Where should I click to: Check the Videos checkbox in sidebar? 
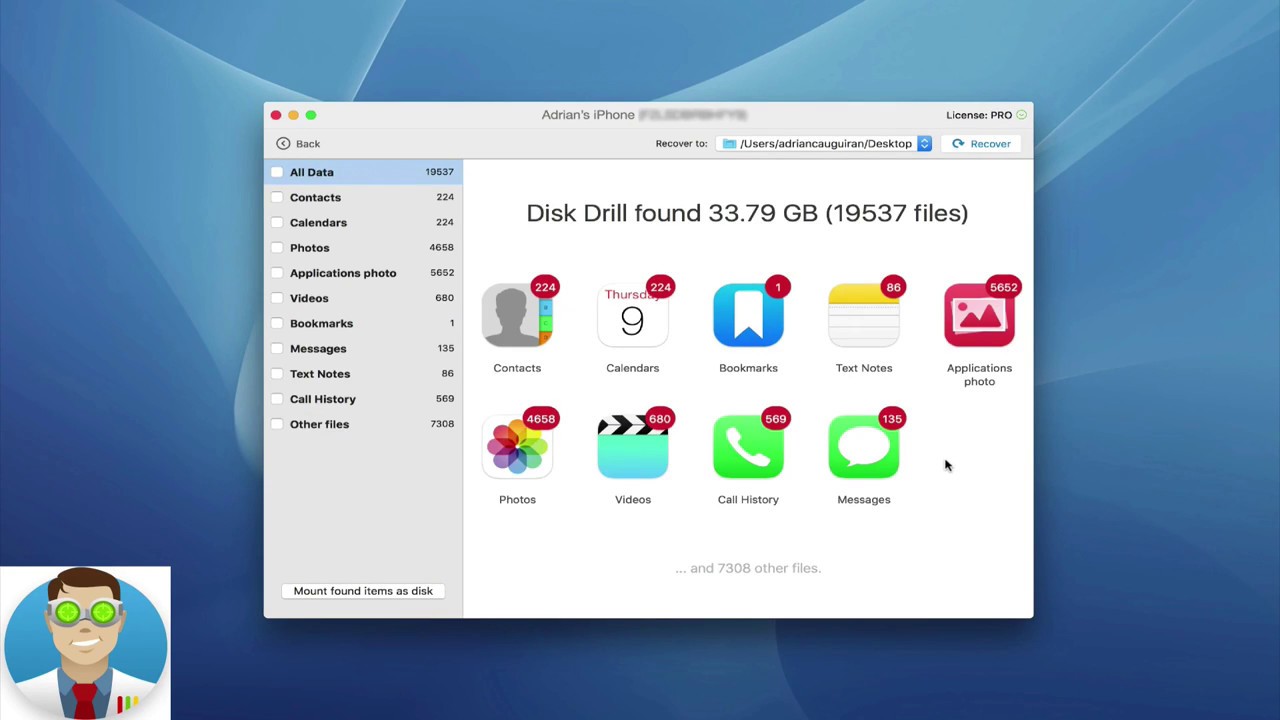[x=277, y=298]
